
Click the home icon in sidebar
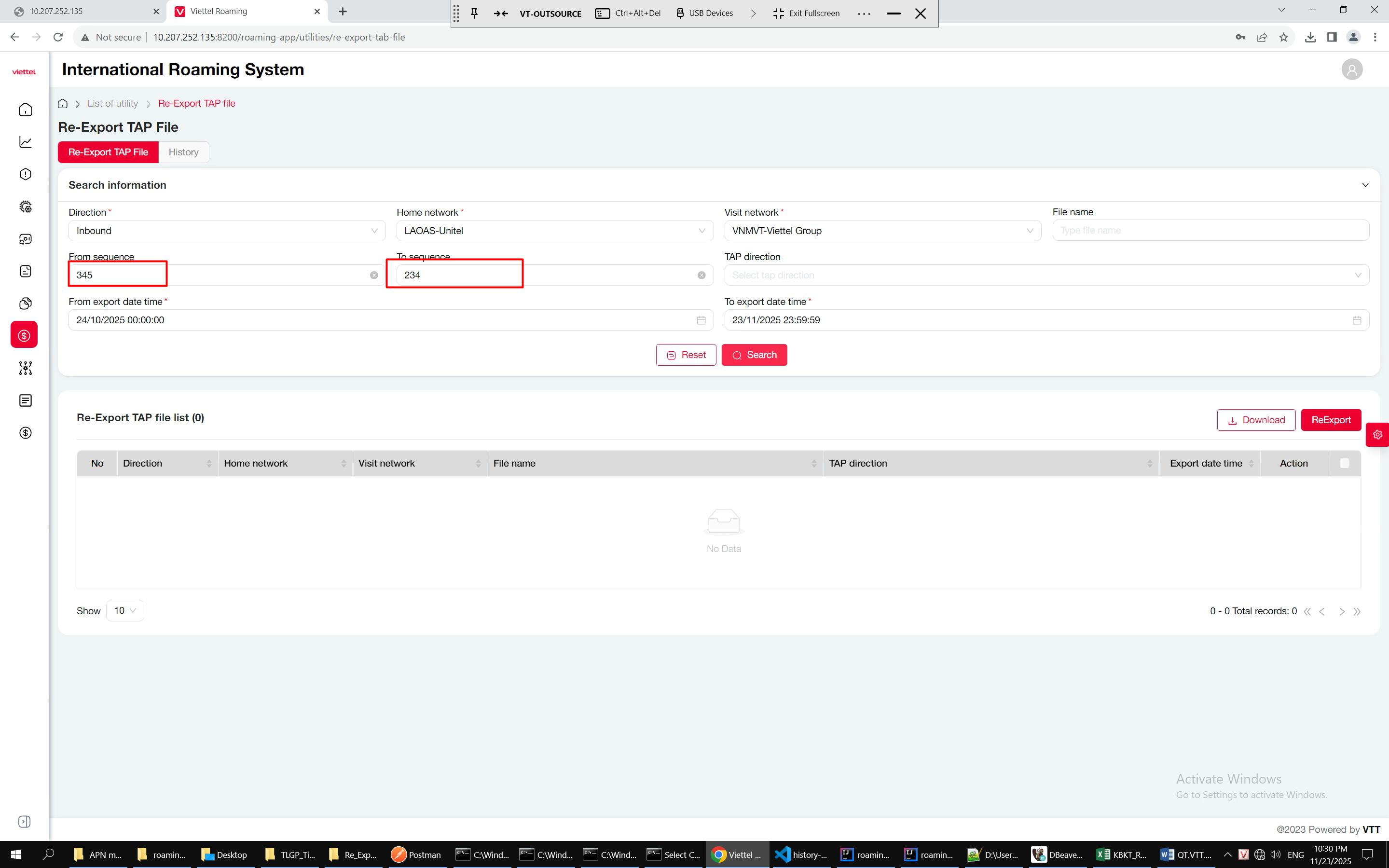tap(25, 110)
